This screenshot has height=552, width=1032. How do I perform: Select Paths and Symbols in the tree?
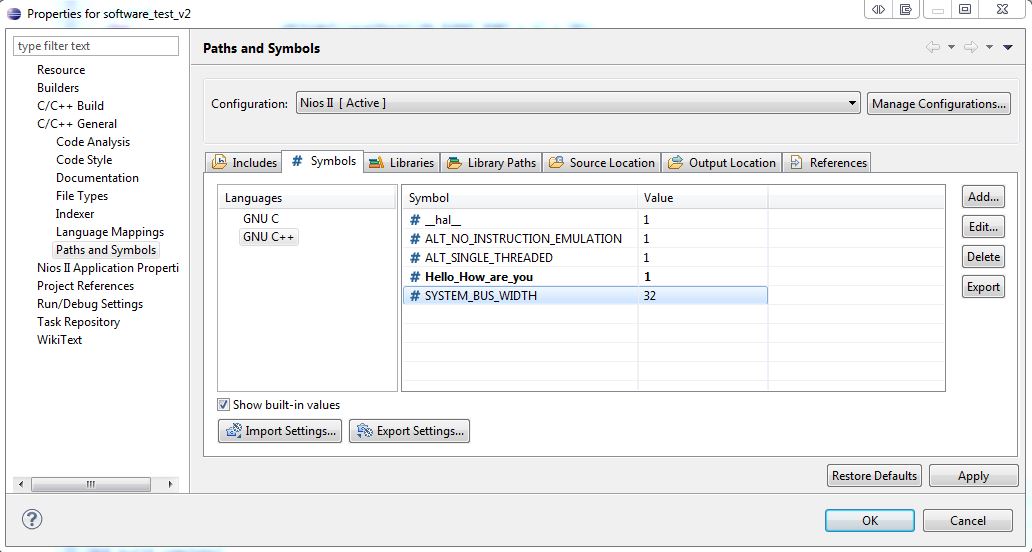pos(106,249)
